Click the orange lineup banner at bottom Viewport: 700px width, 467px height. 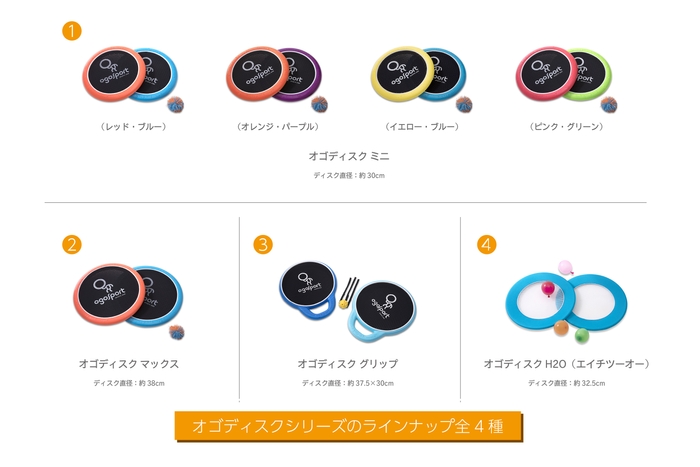(x=348, y=426)
